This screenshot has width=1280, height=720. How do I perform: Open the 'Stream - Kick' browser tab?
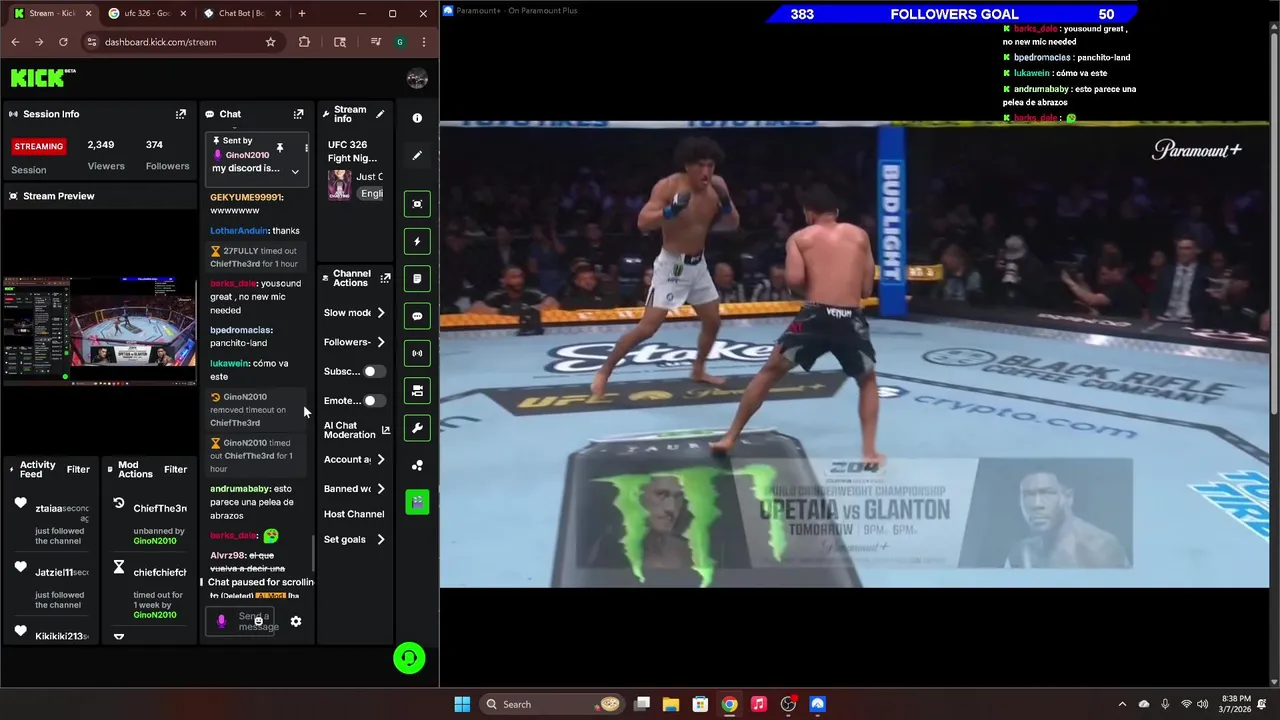tap(51, 13)
